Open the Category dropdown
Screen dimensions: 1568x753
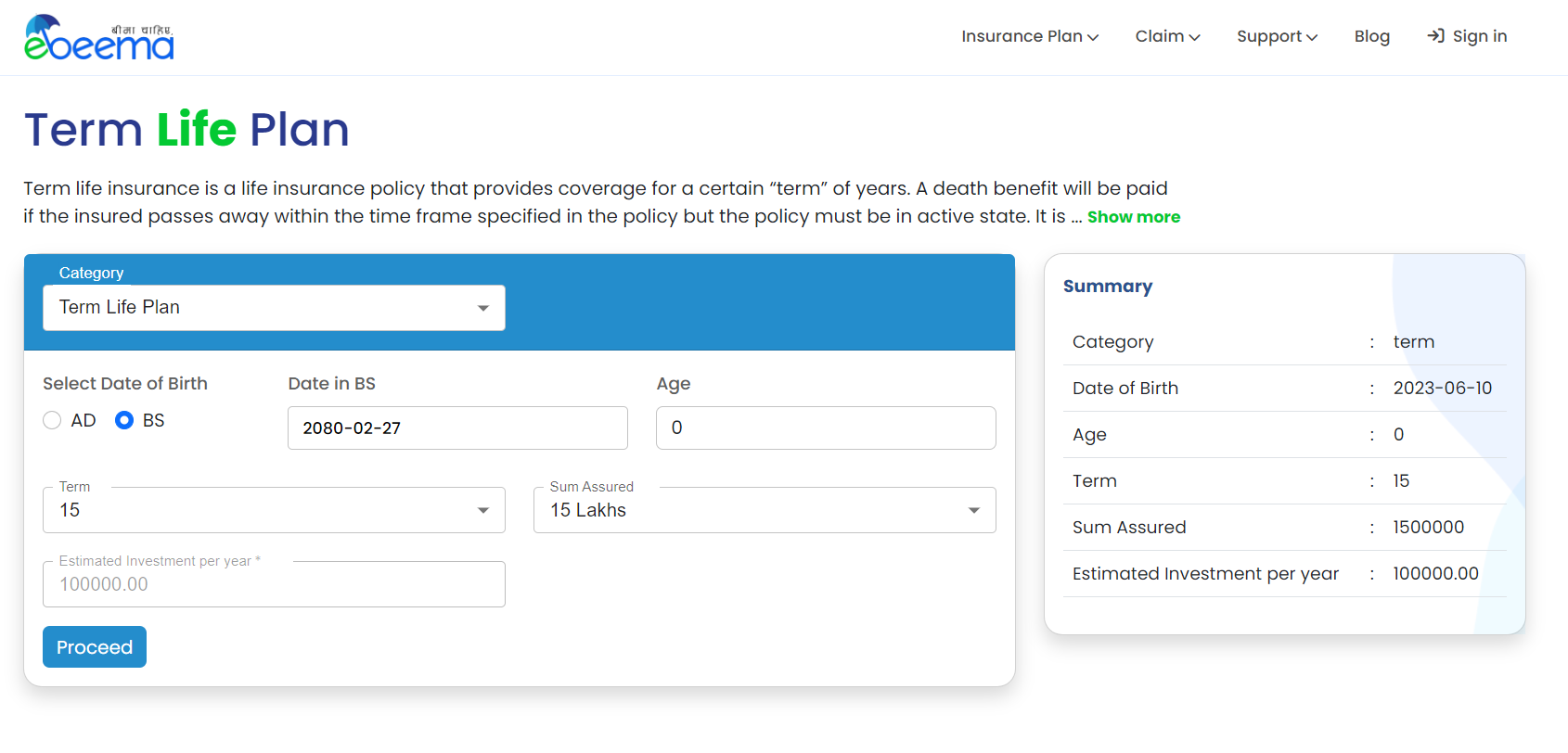click(x=274, y=308)
